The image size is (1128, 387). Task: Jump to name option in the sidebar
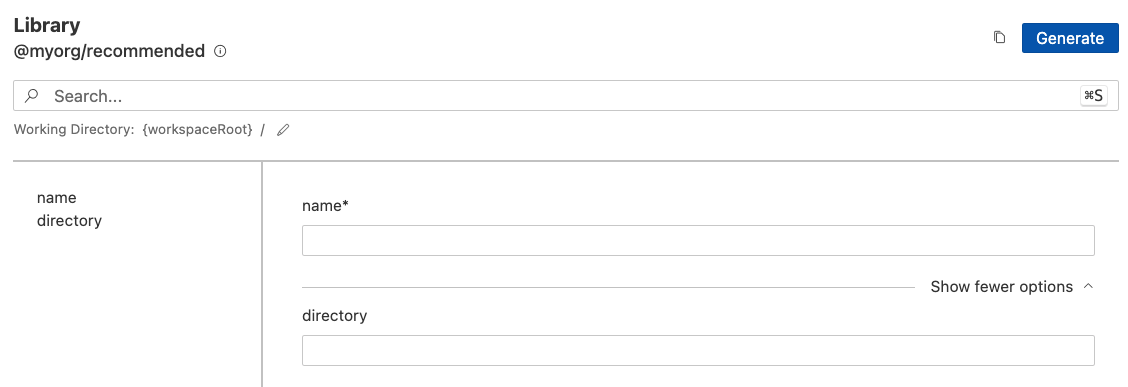57,197
